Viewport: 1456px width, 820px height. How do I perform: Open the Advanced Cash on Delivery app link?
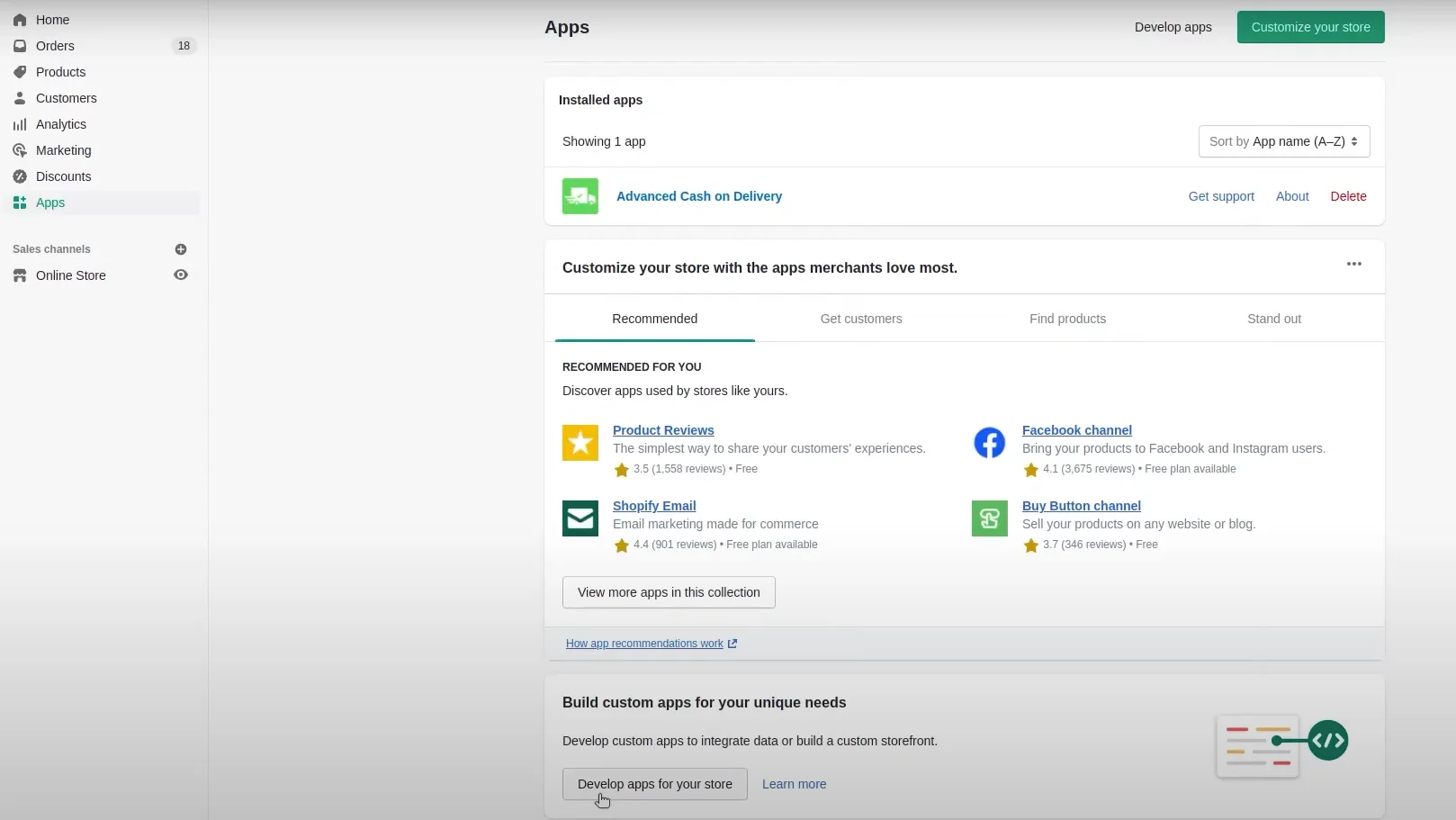(699, 196)
